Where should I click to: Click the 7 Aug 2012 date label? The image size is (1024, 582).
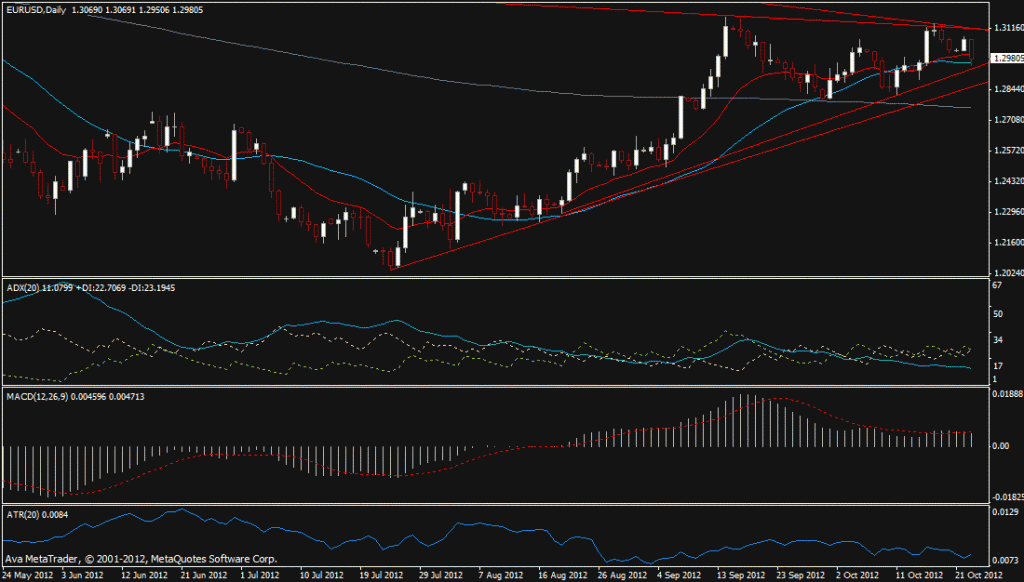(500, 576)
